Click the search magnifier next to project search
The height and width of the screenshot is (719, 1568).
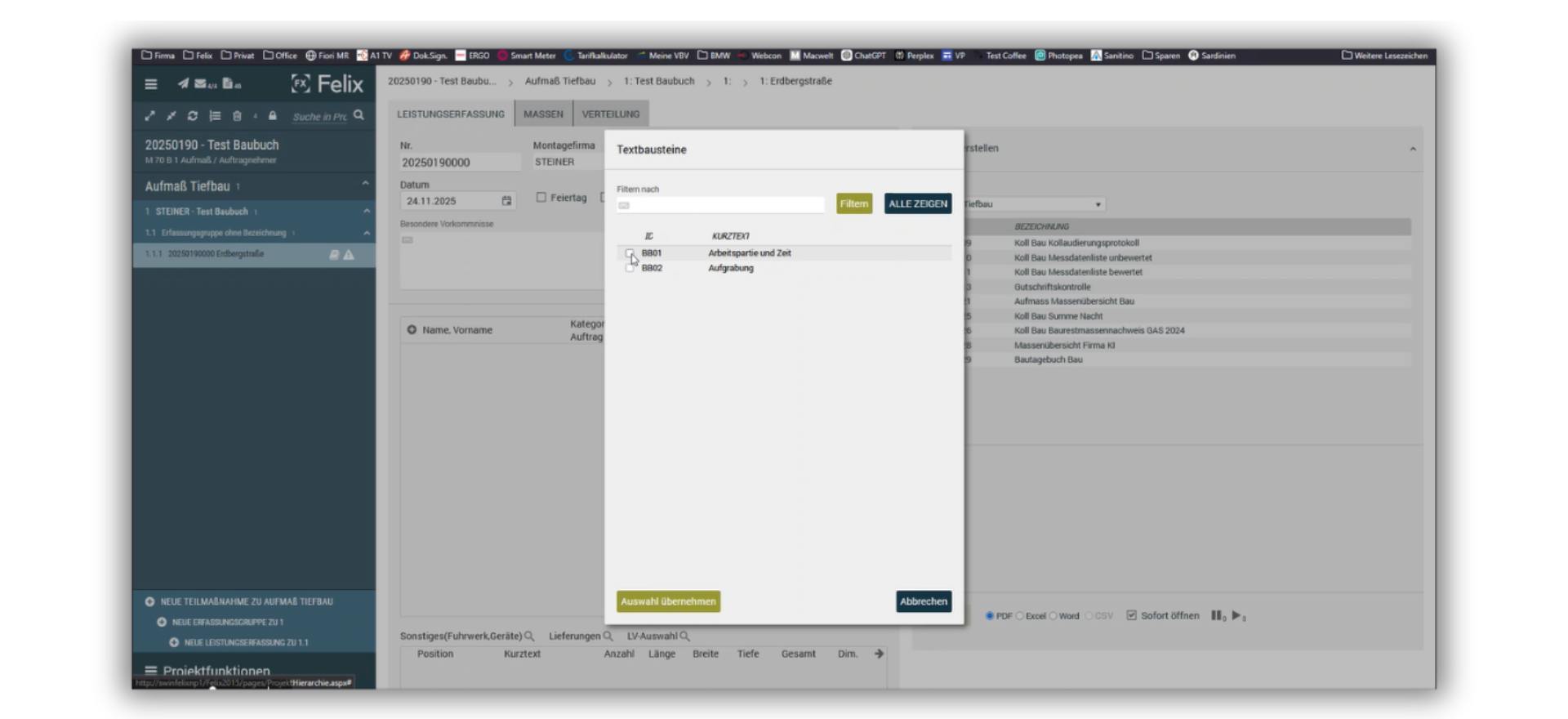[x=359, y=116]
